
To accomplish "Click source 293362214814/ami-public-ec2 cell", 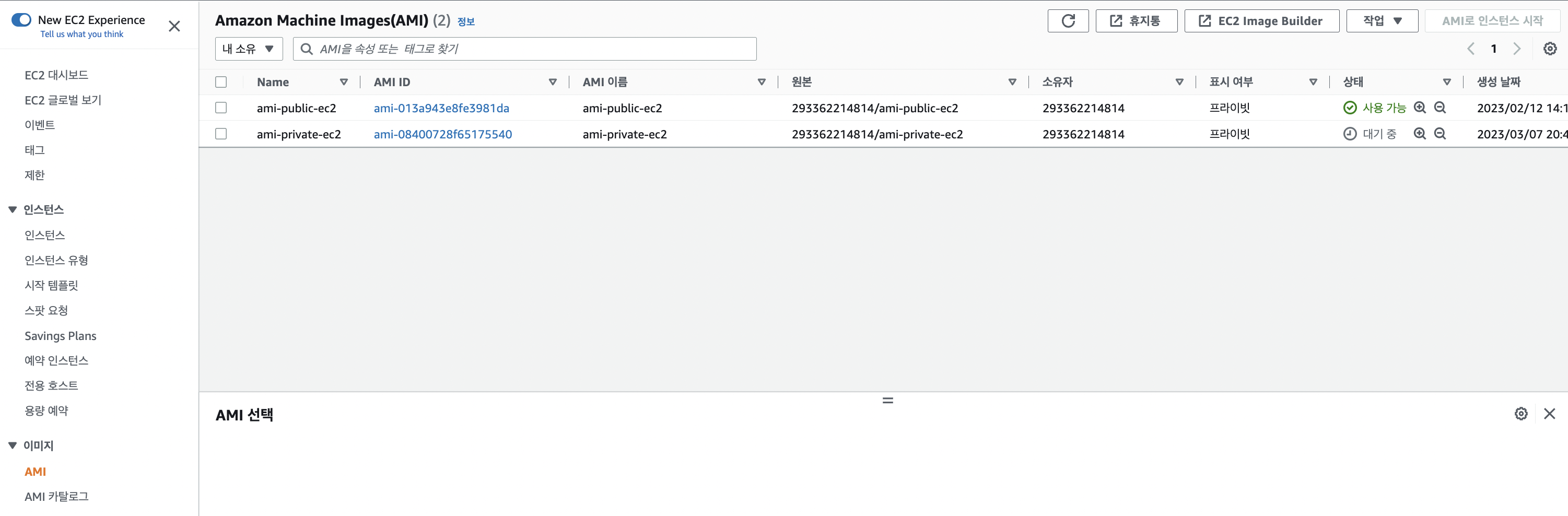I will (x=875, y=108).
